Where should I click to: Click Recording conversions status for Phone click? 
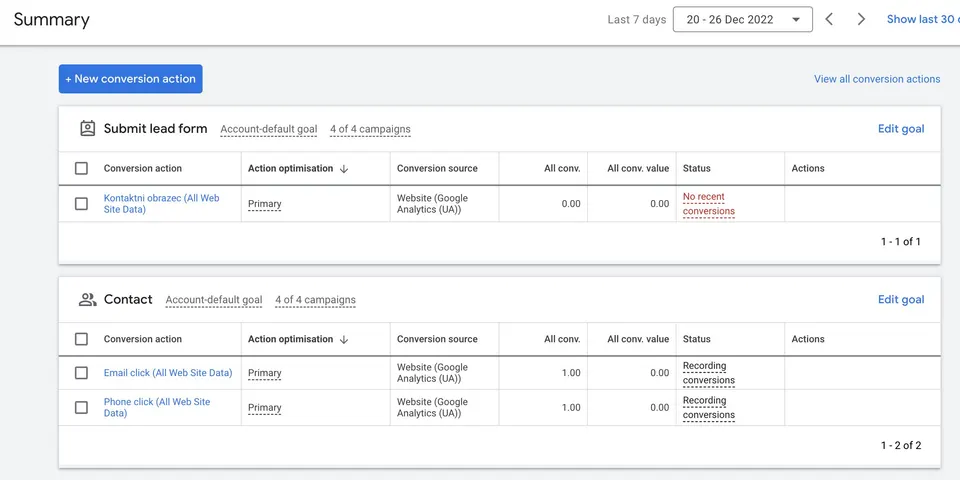coord(708,408)
